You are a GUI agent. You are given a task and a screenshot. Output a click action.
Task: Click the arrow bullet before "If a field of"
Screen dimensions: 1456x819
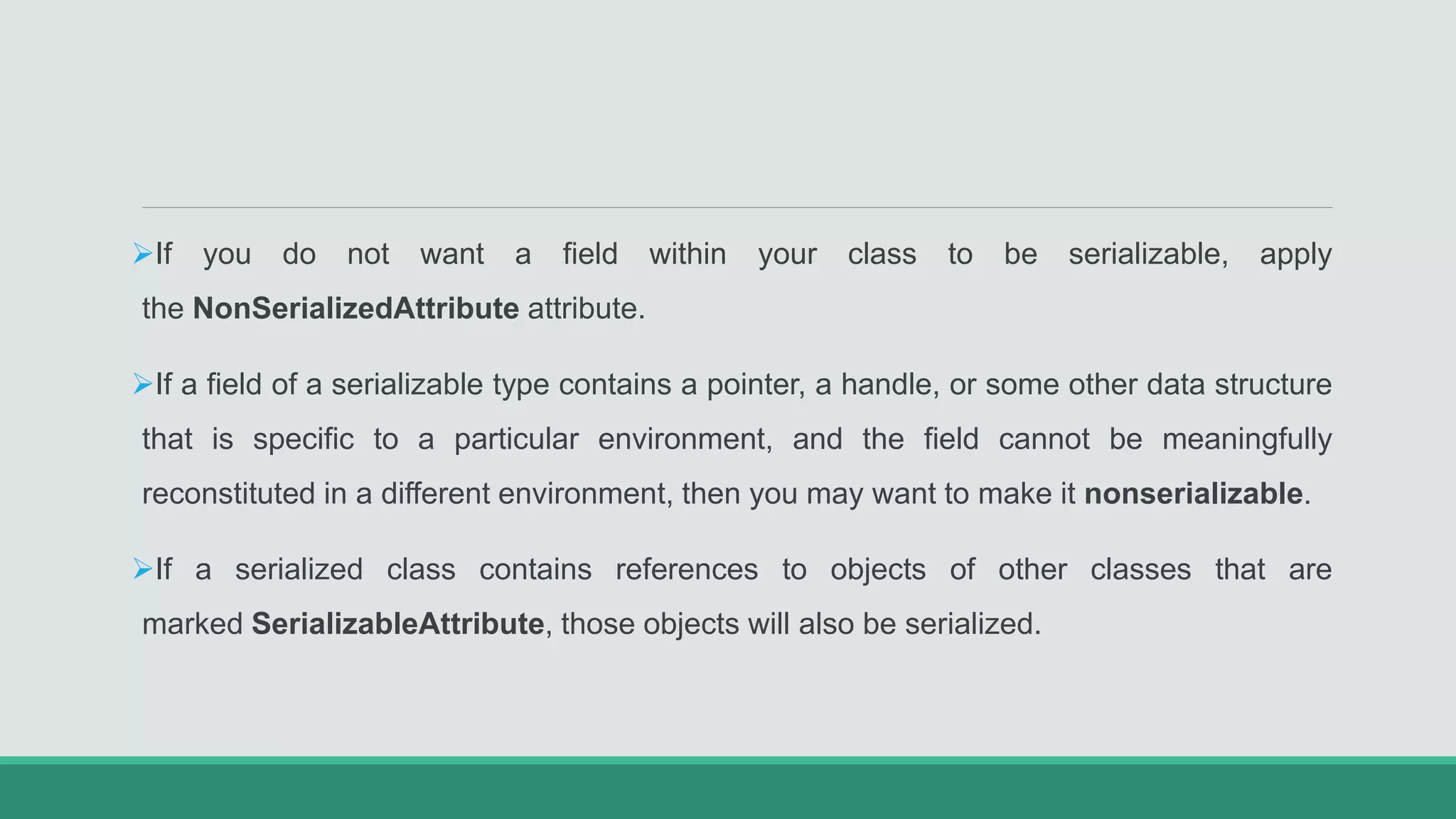(143, 384)
